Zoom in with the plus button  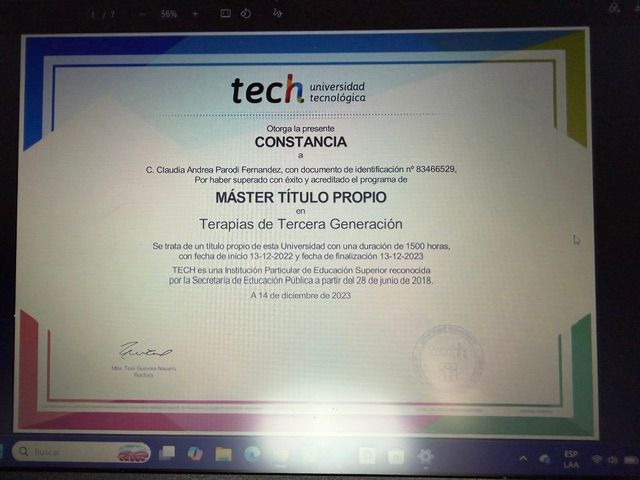195,14
